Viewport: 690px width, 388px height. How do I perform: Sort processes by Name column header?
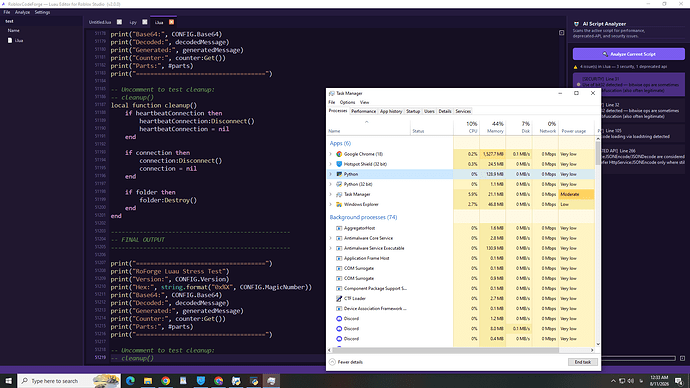(x=369, y=127)
